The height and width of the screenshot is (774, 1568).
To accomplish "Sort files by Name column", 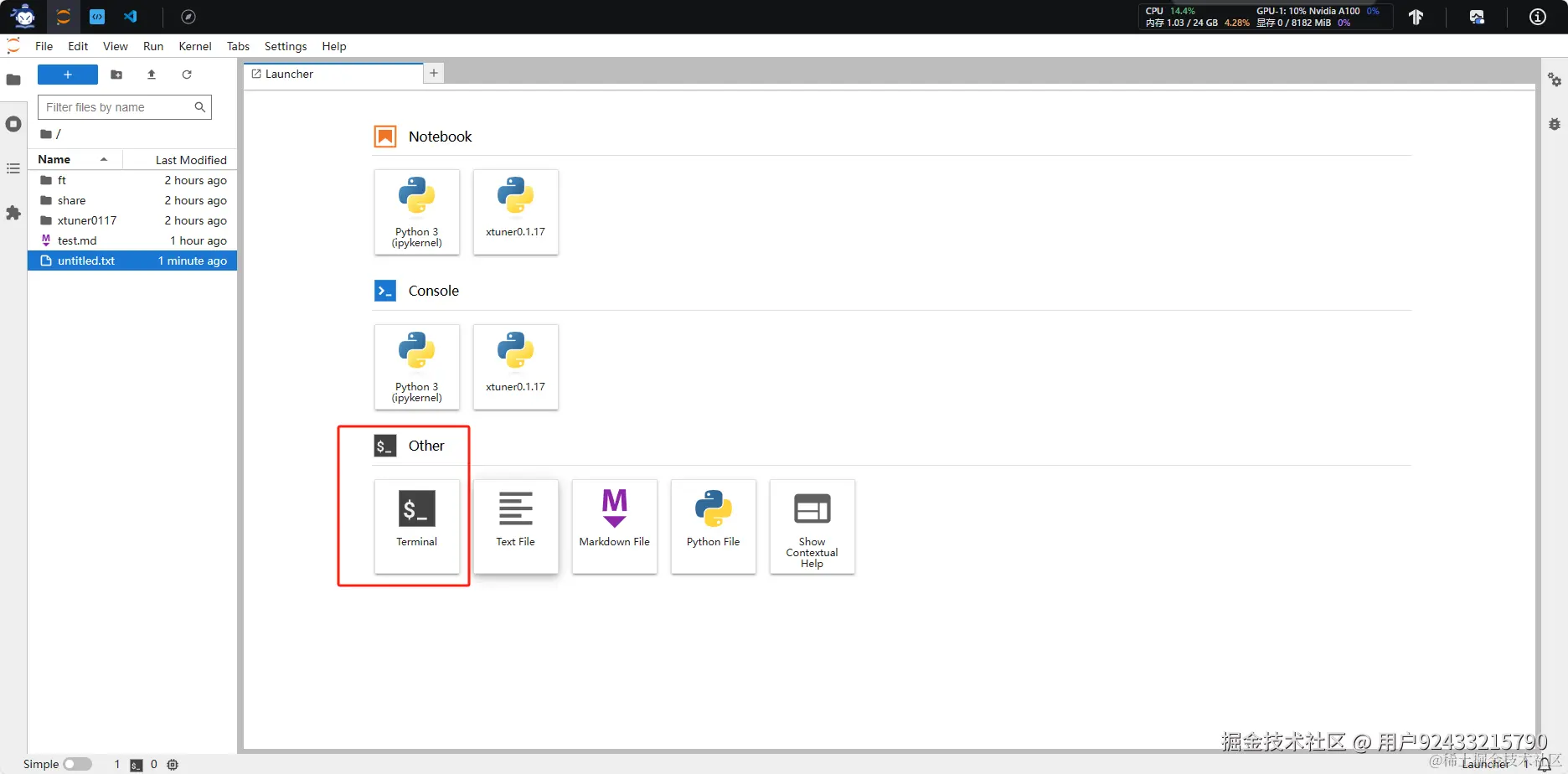I will (x=75, y=159).
